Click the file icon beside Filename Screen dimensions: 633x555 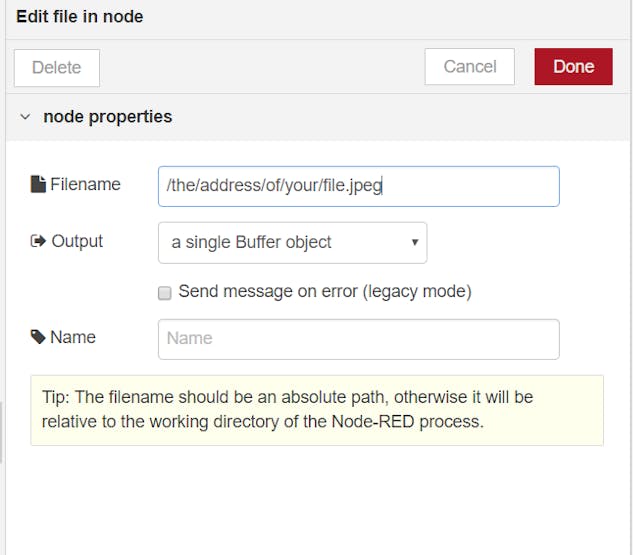click(38, 184)
